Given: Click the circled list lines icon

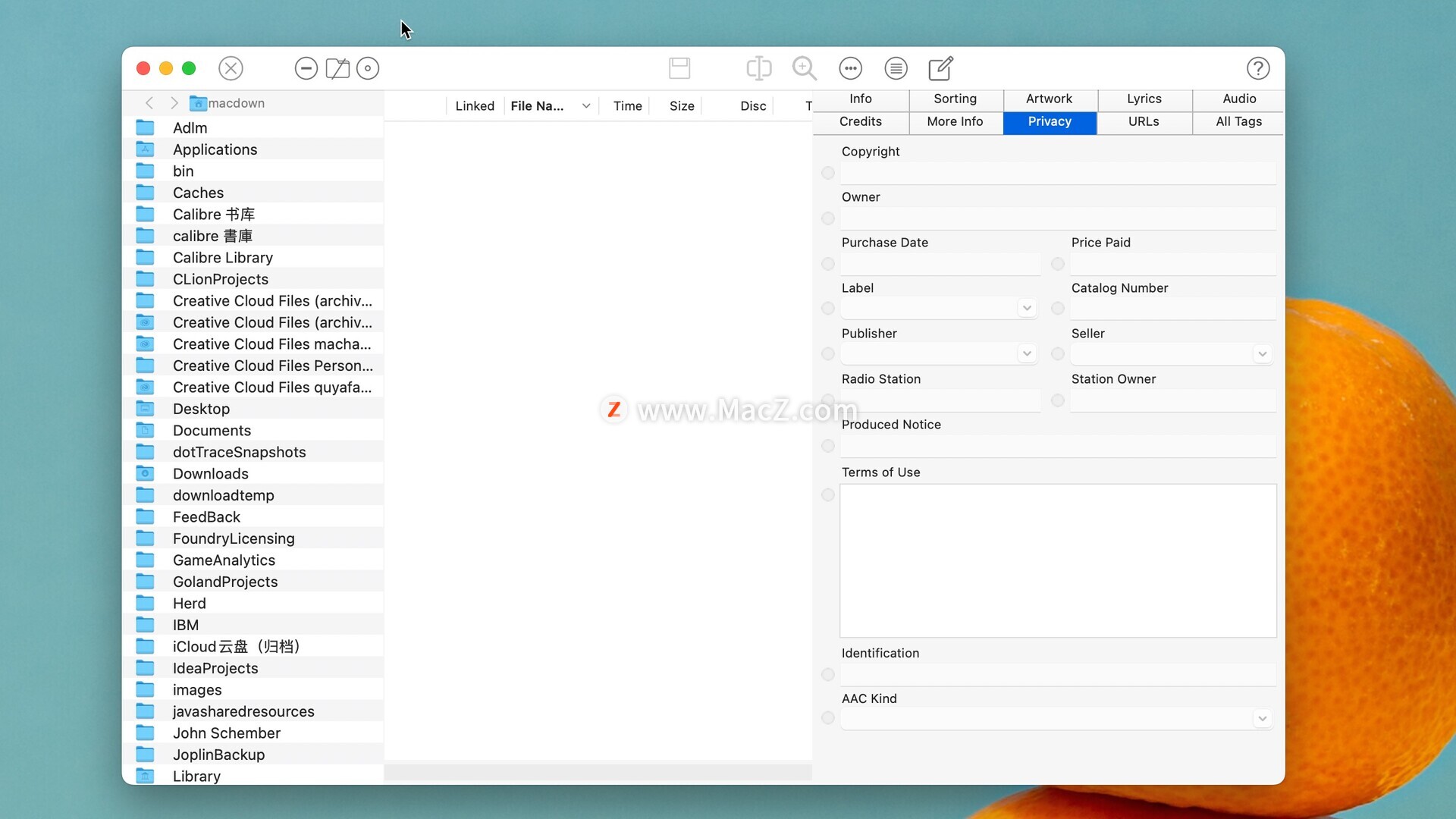Looking at the screenshot, I should tap(896, 68).
